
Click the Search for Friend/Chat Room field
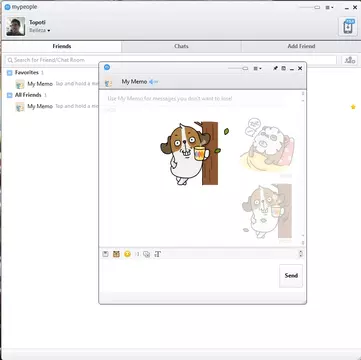click(171, 60)
